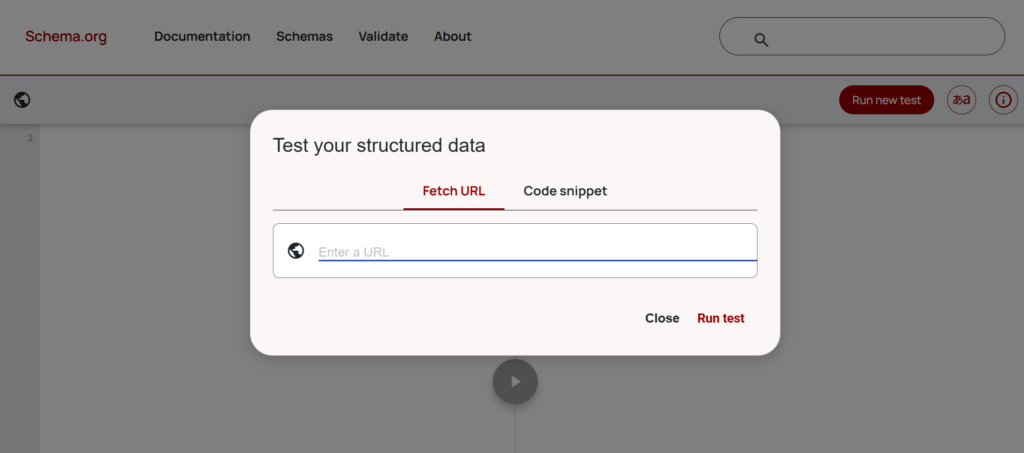Screen dimensions: 1024x453
Task: Click the round play button
Action: pyautogui.click(x=515, y=382)
